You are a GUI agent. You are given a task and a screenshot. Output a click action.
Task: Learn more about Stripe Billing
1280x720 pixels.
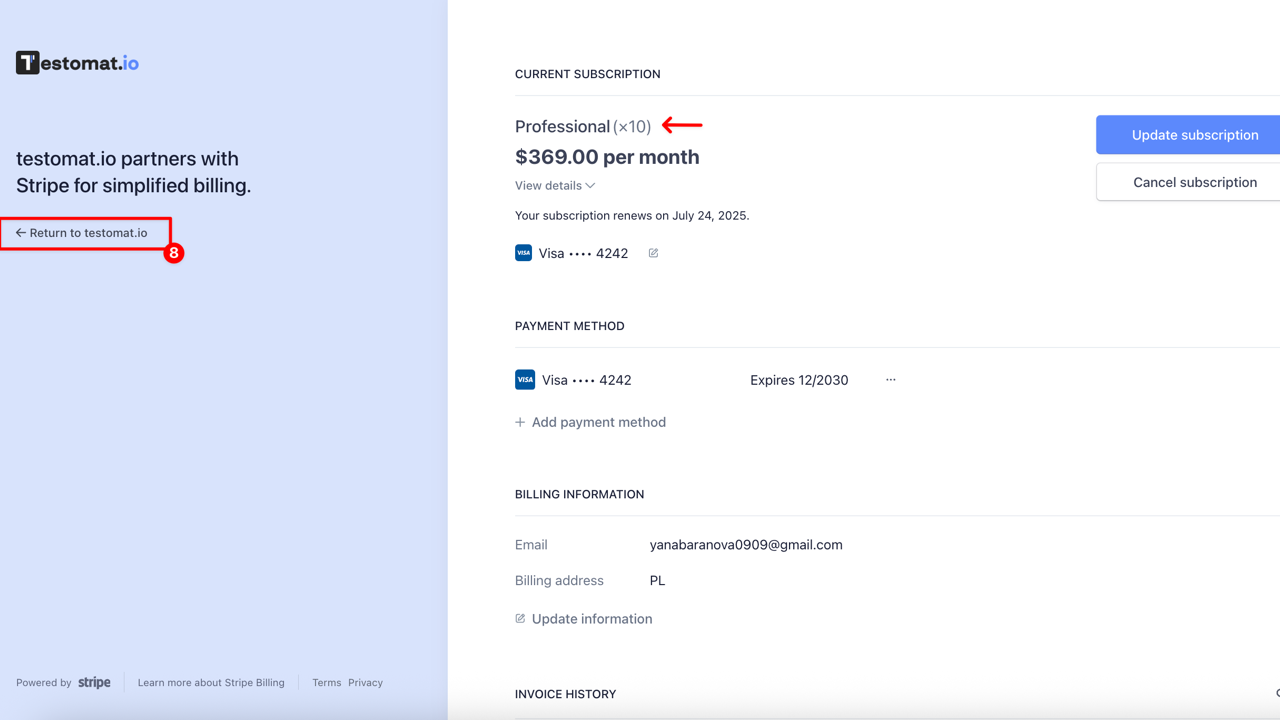pos(211,682)
